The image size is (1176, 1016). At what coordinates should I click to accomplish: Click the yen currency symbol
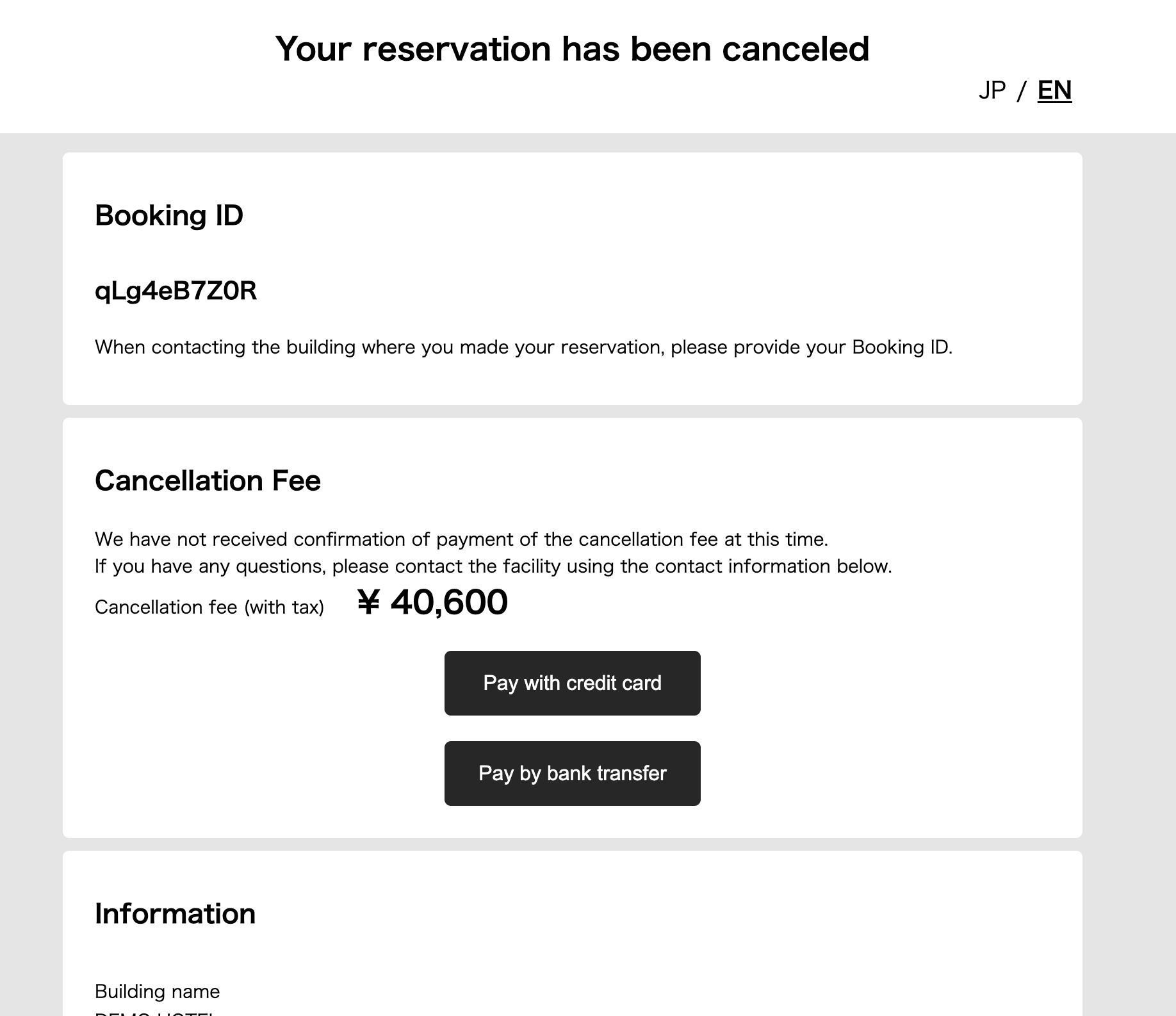368,603
